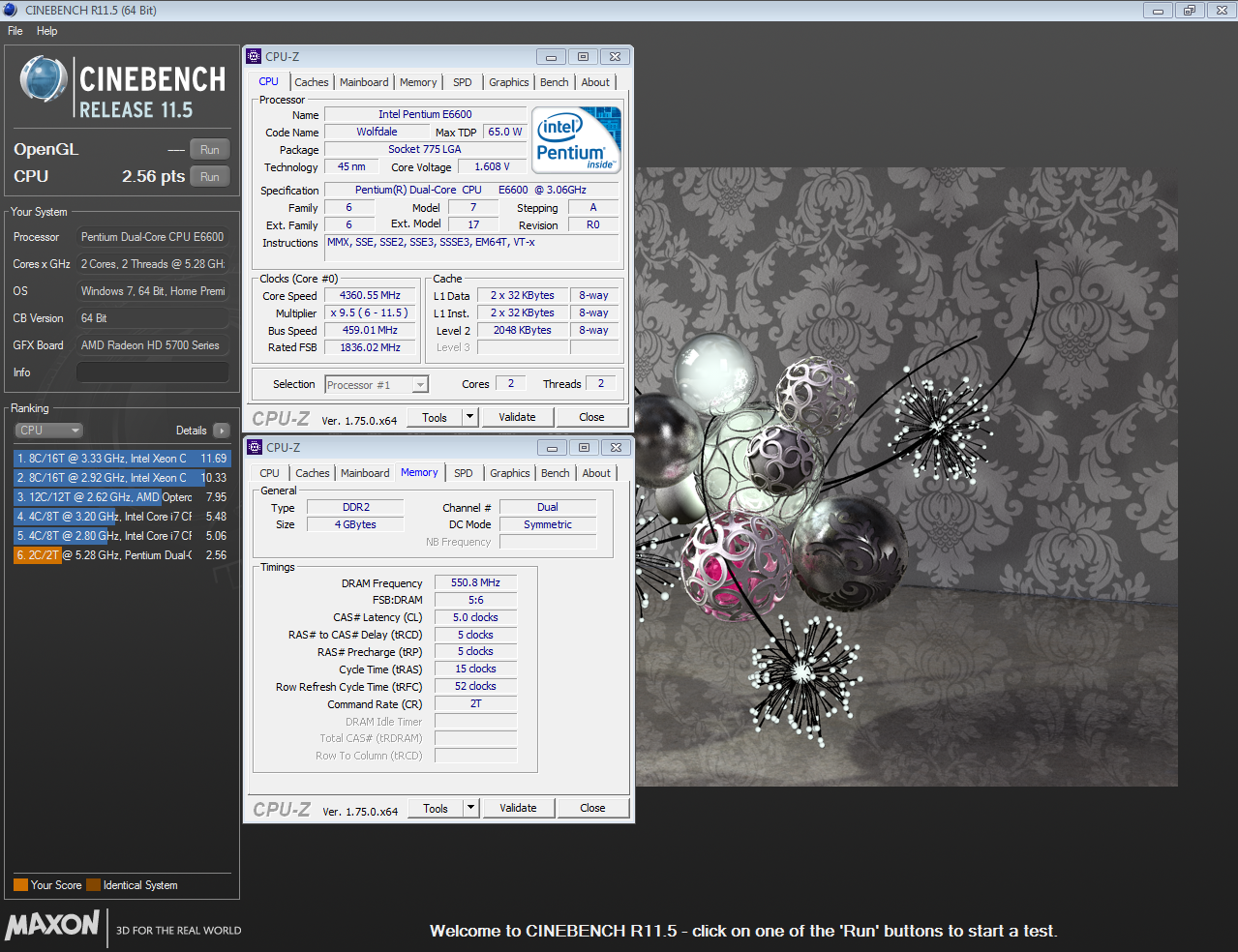The width and height of the screenshot is (1238, 952).
Task: Open Tools dropdown arrow in lower CPU-Z
Action: click(471, 809)
